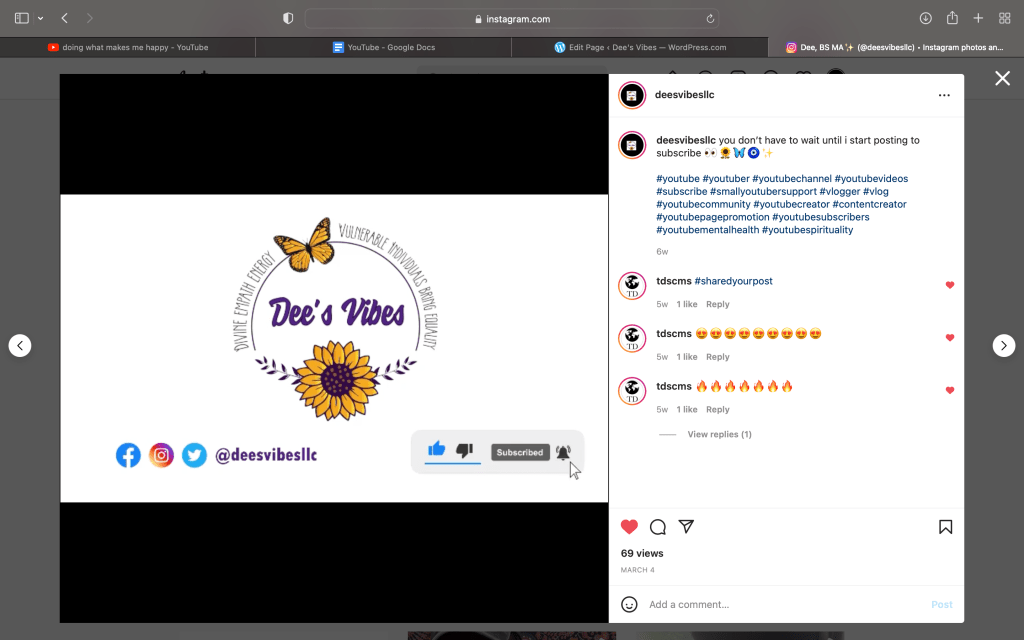
Task: Click the comment speech bubble icon
Action: tap(658, 527)
